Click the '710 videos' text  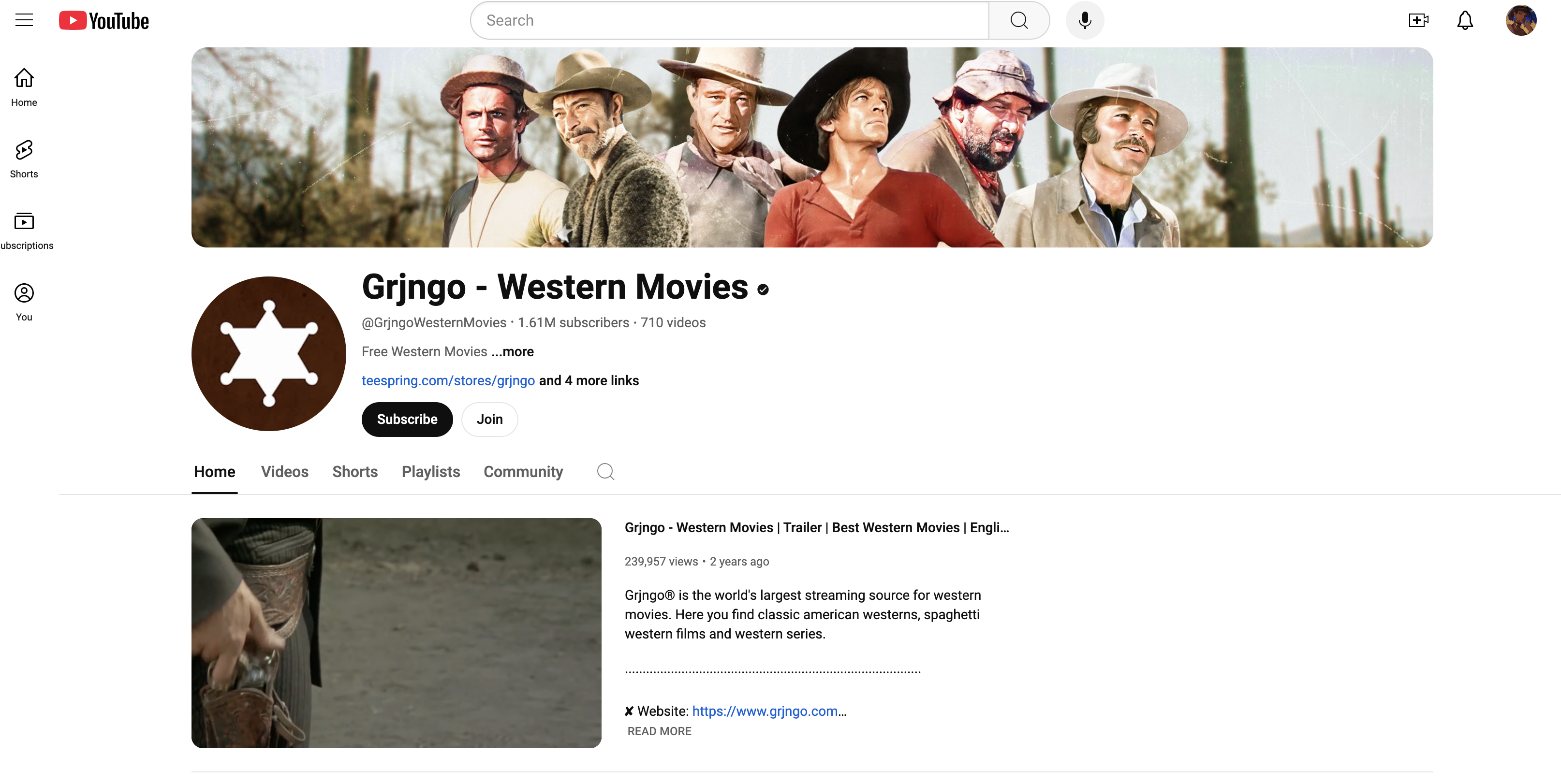pos(673,322)
